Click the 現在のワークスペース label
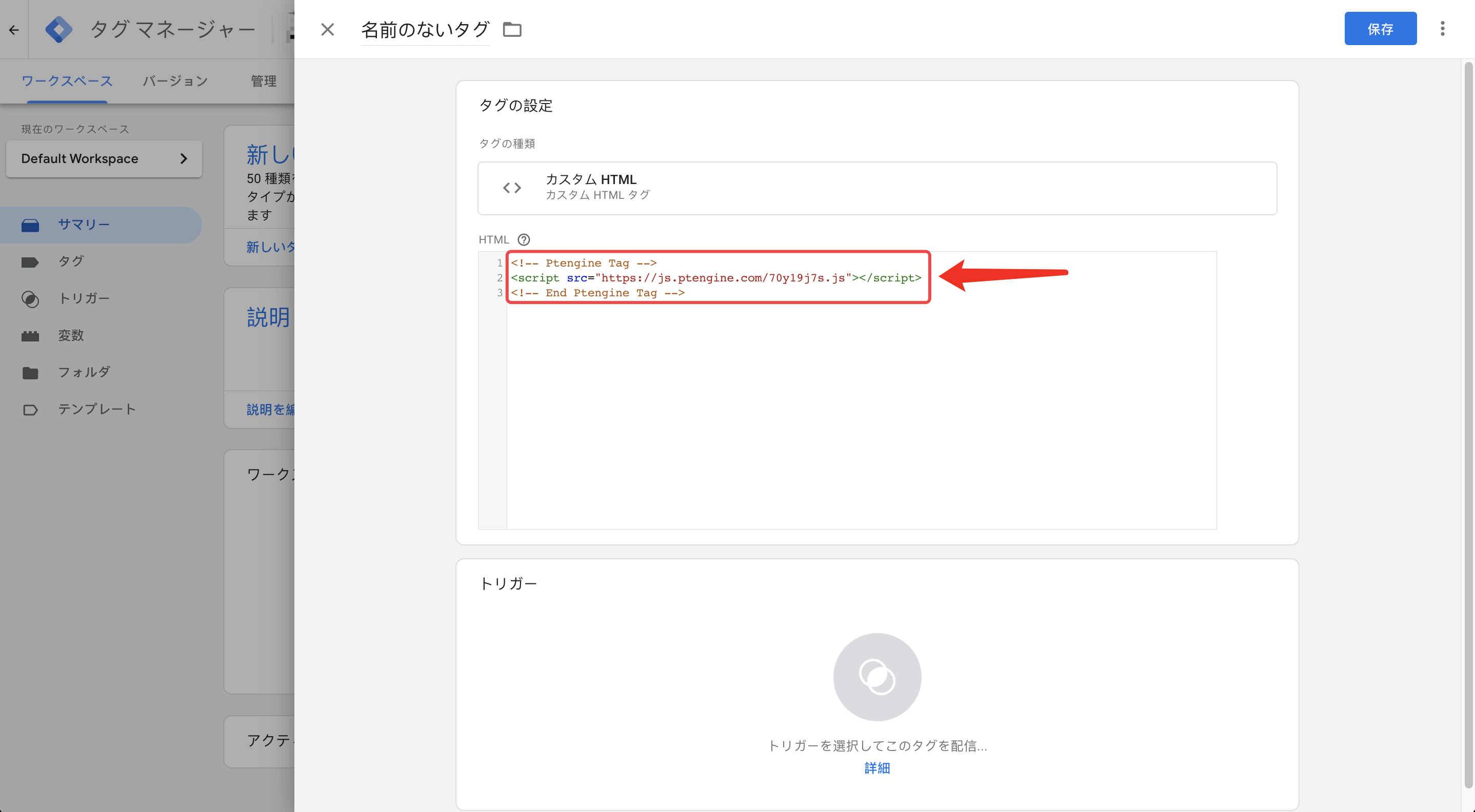This screenshot has height=812, width=1475. click(75, 129)
